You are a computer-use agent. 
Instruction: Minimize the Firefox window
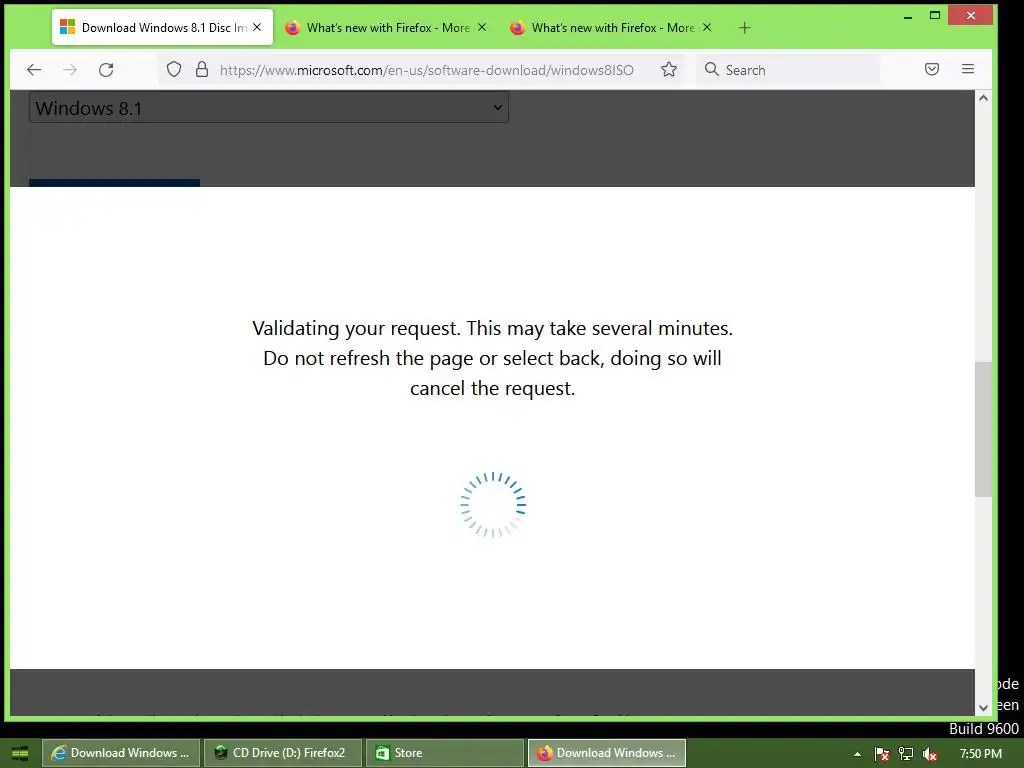[908, 16]
